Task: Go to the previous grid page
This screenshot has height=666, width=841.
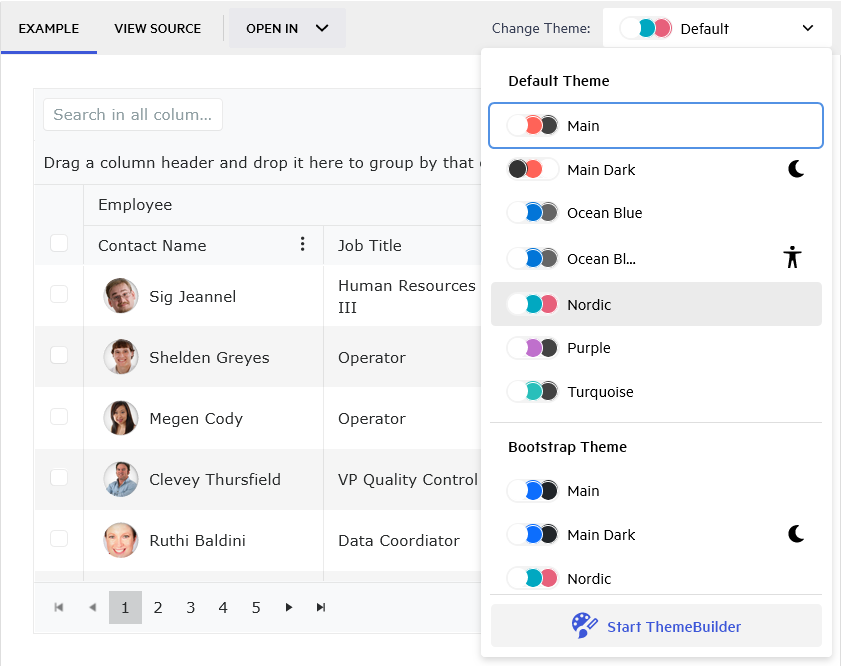Action: [92, 607]
